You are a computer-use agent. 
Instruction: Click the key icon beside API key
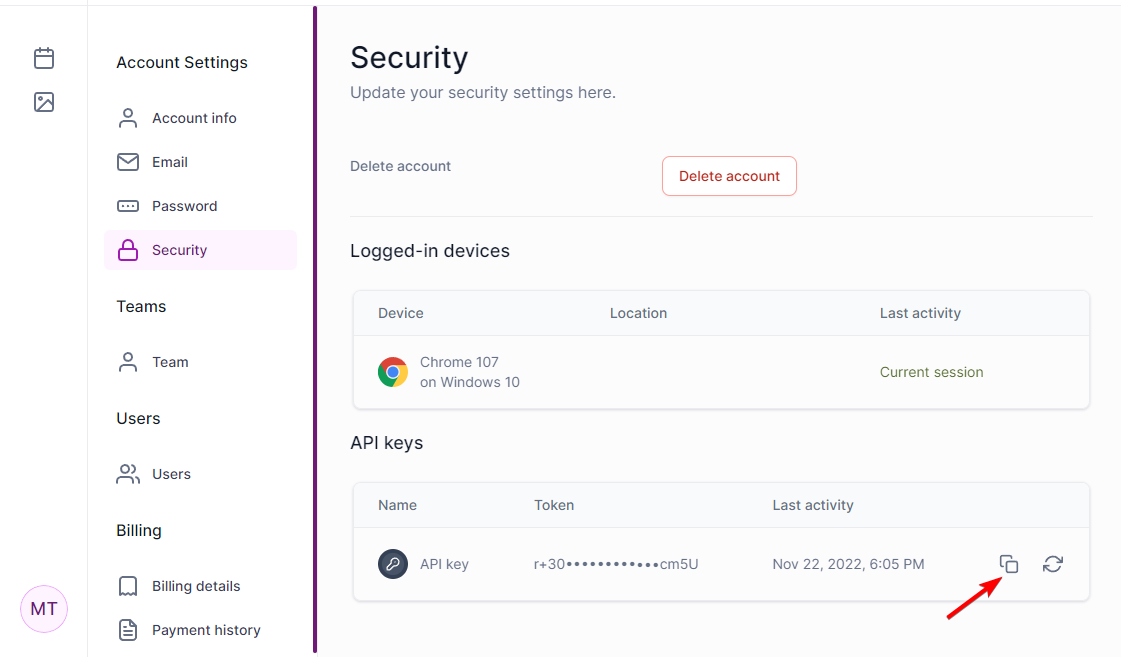point(393,564)
